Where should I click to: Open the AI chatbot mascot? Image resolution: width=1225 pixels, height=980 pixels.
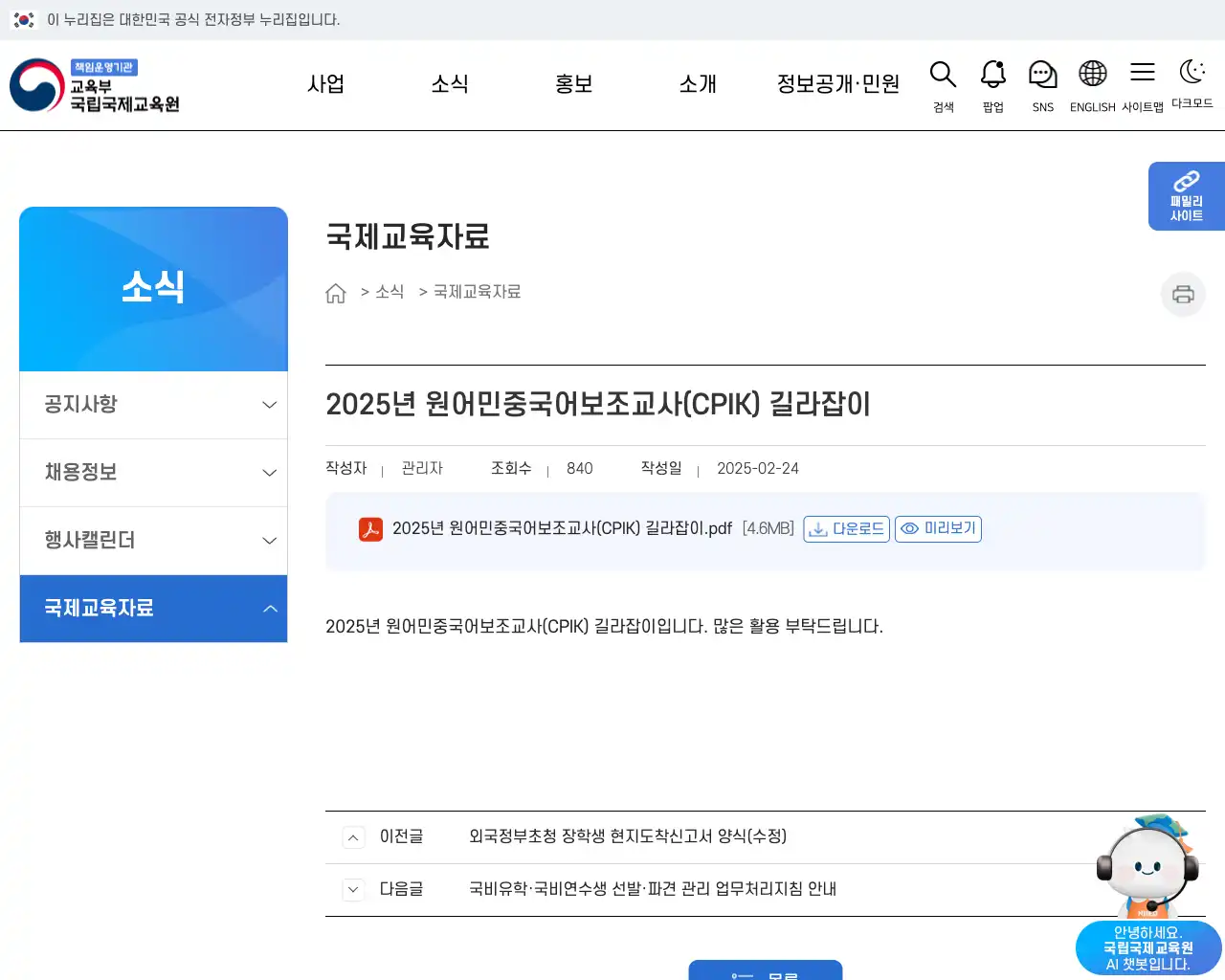(x=1147, y=865)
